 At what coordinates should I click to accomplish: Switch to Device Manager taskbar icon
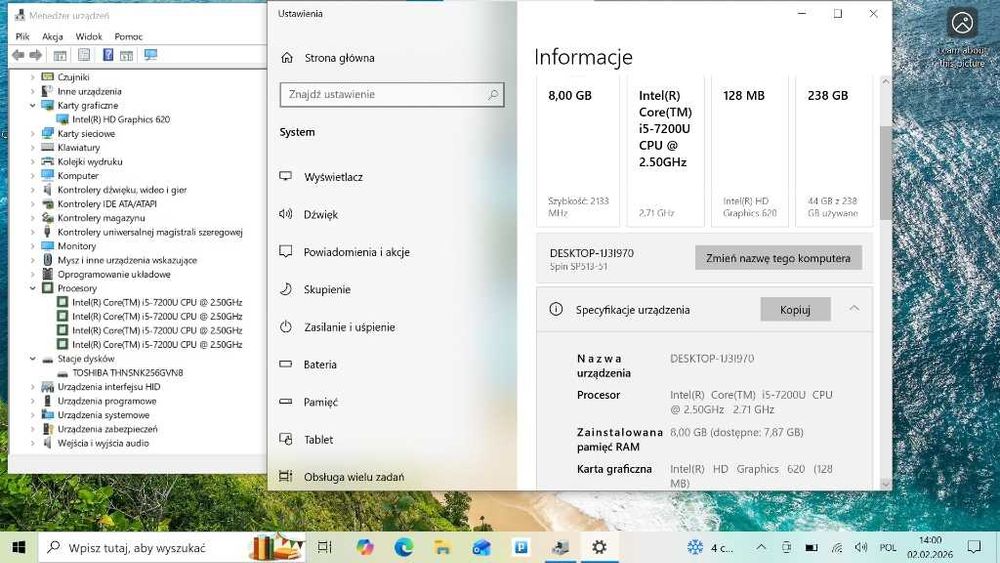(561, 548)
